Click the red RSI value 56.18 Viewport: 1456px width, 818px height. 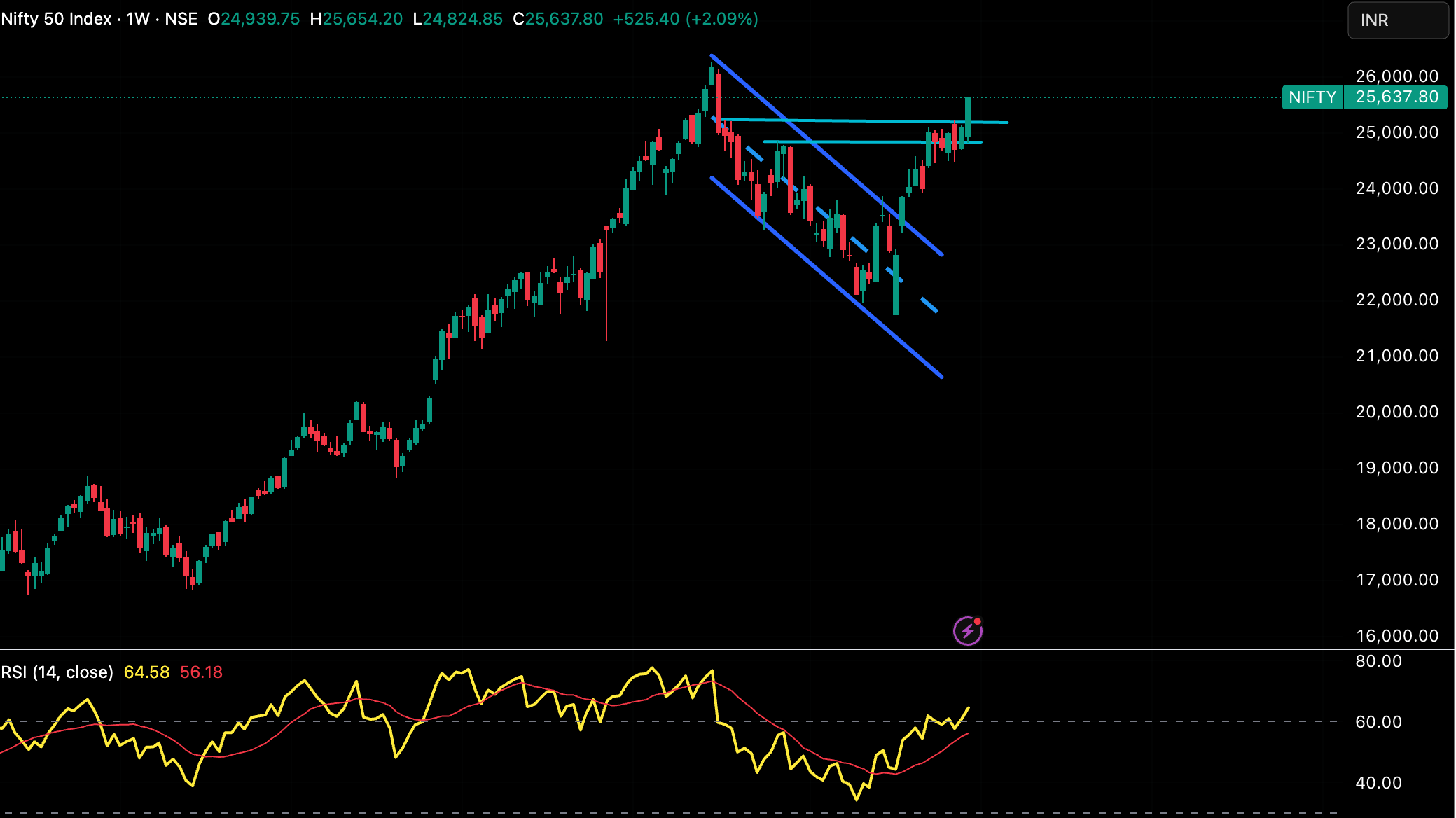tap(201, 672)
